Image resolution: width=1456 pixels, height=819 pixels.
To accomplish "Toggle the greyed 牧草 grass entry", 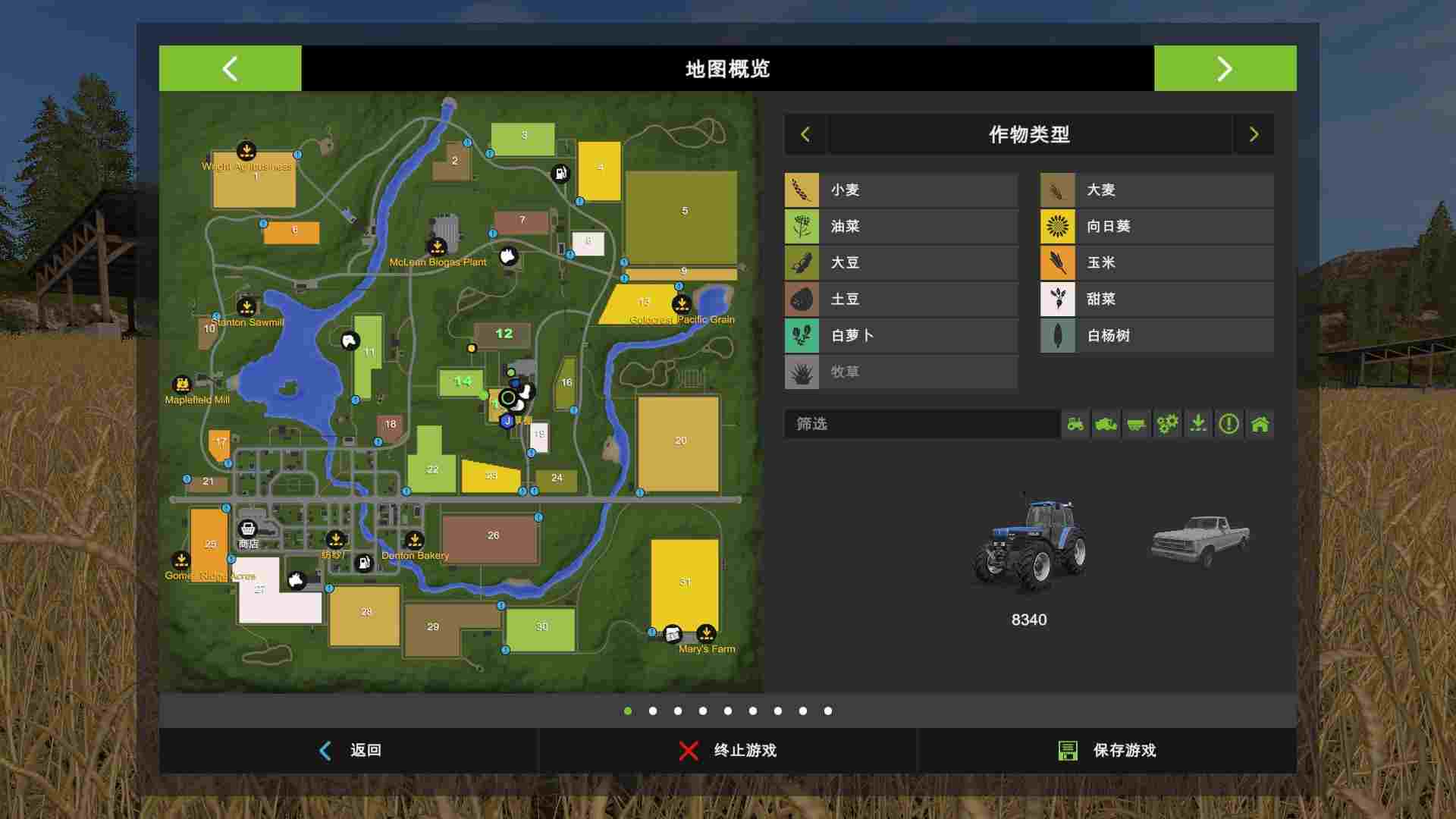I will click(x=901, y=372).
